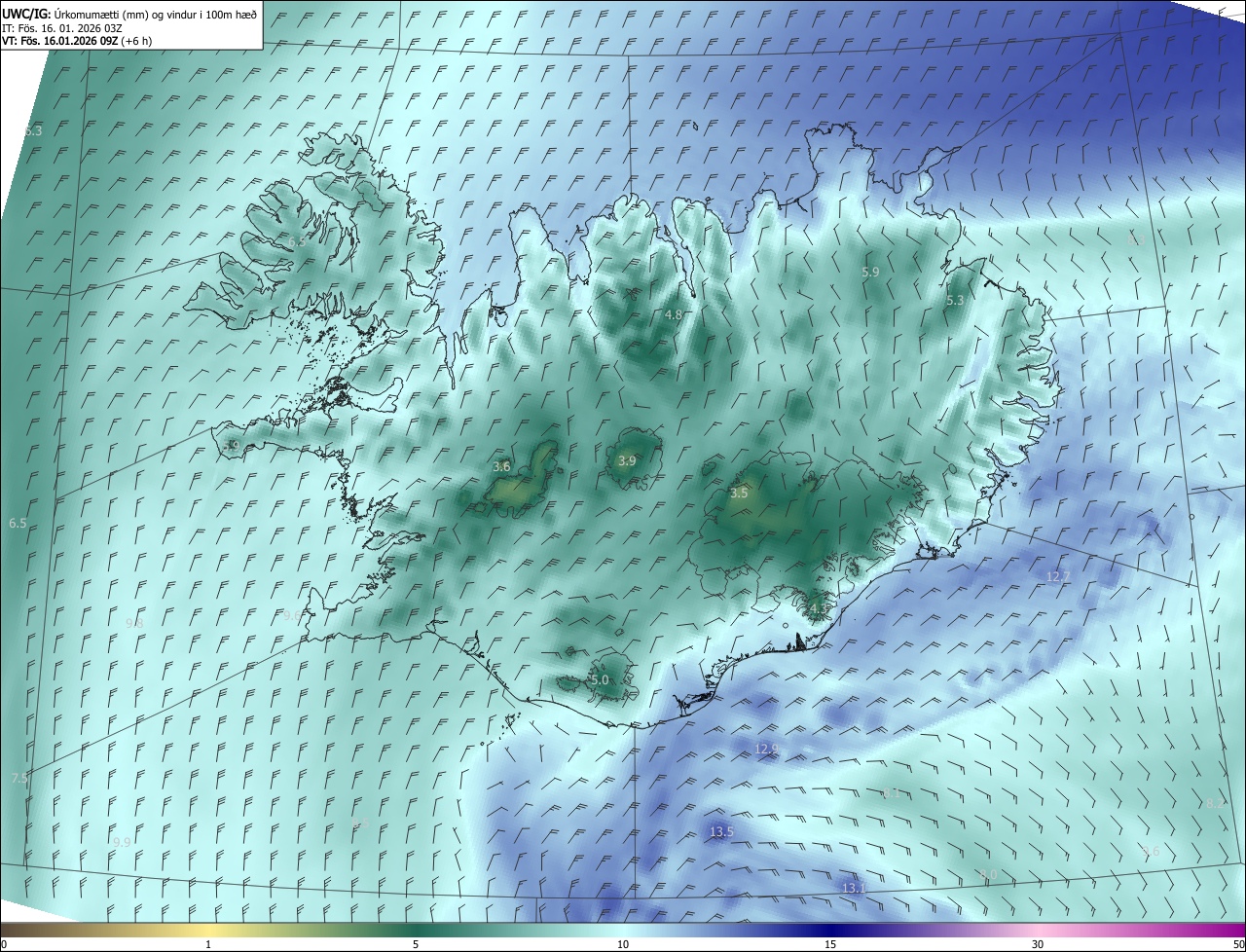Click the "30" tick on the colour scale
The image size is (1246, 952).
(1038, 944)
